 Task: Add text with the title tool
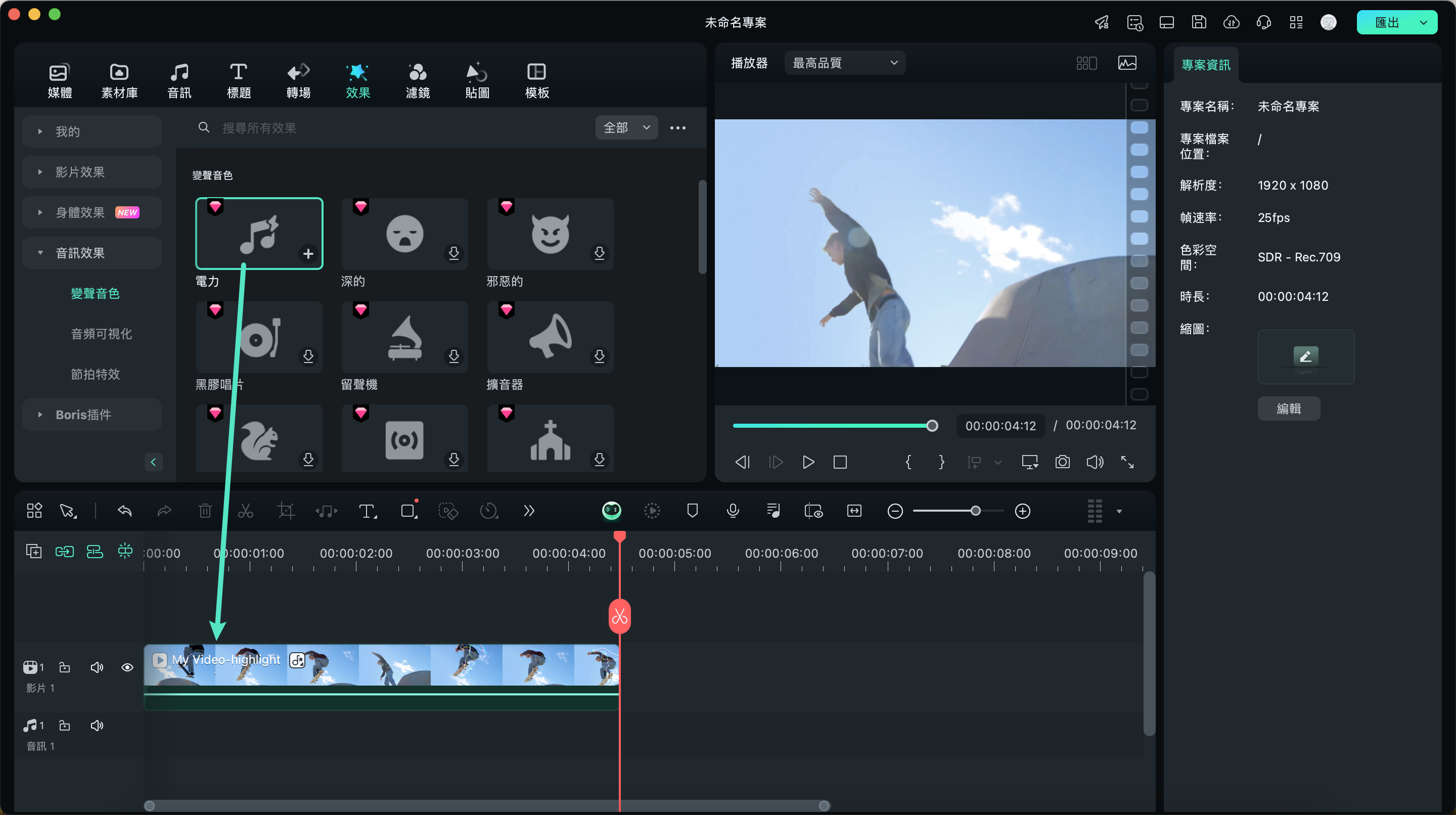point(368,511)
